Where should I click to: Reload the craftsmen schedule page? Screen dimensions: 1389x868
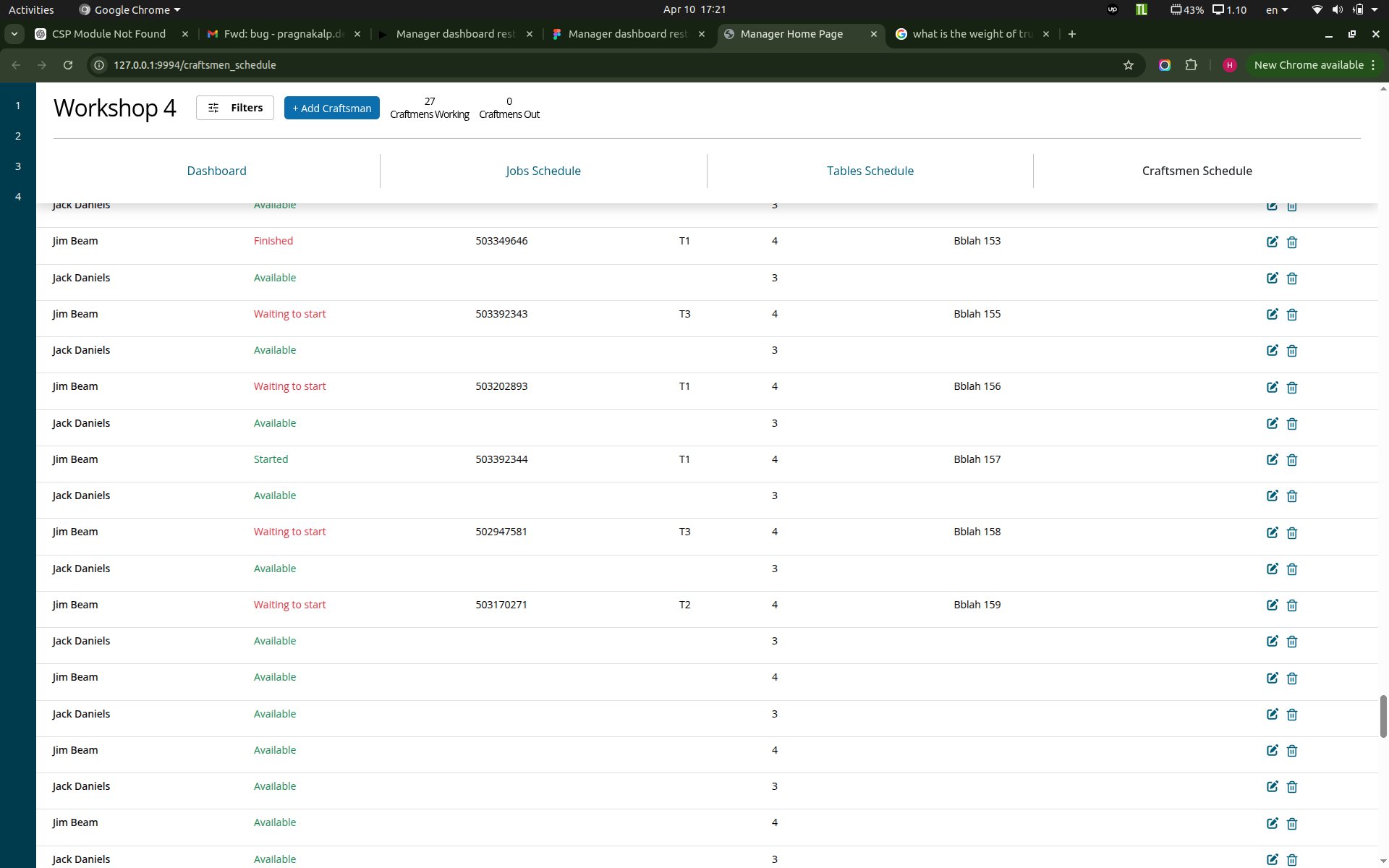pyautogui.click(x=67, y=65)
